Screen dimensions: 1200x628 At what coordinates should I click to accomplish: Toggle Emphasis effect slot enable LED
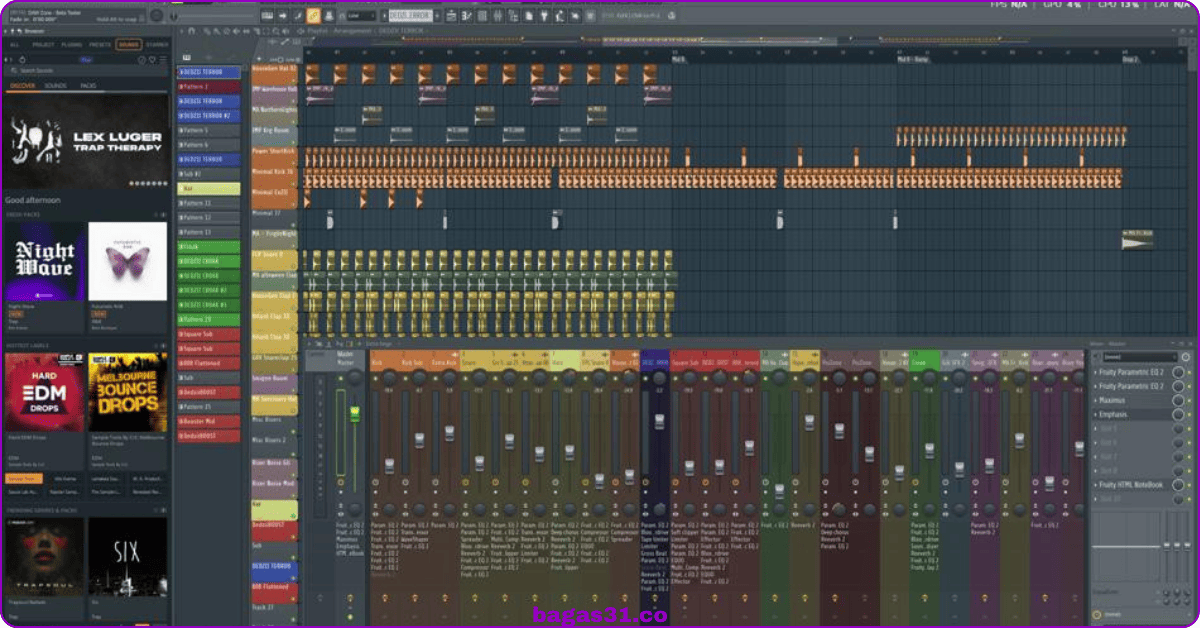pyautogui.click(x=1190, y=415)
